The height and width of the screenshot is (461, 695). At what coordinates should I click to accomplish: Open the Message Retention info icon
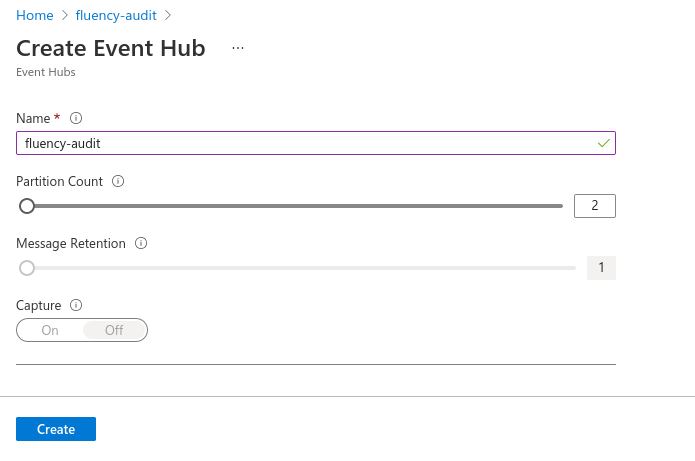(141, 243)
